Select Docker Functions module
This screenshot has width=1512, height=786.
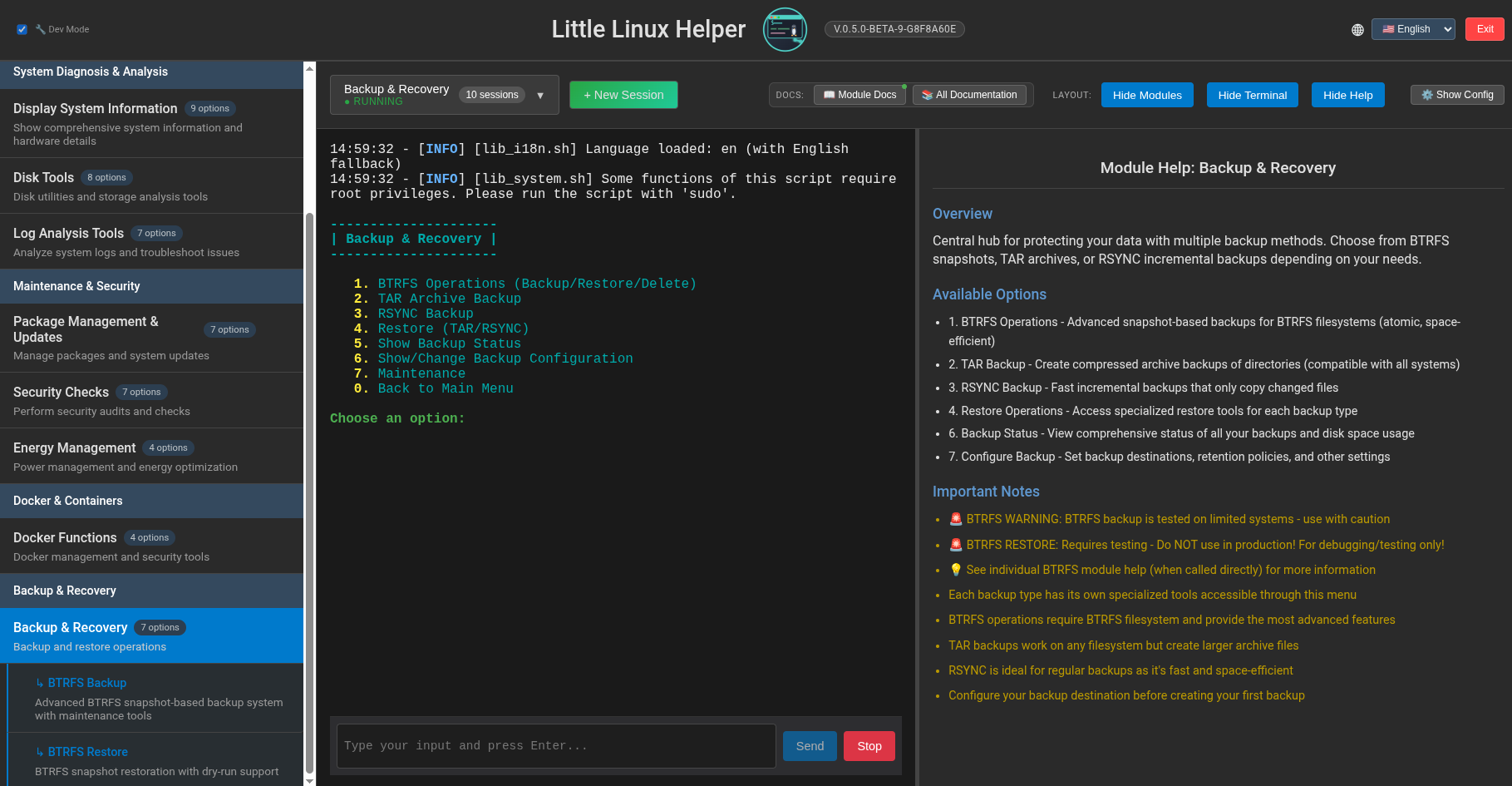tap(151, 546)
